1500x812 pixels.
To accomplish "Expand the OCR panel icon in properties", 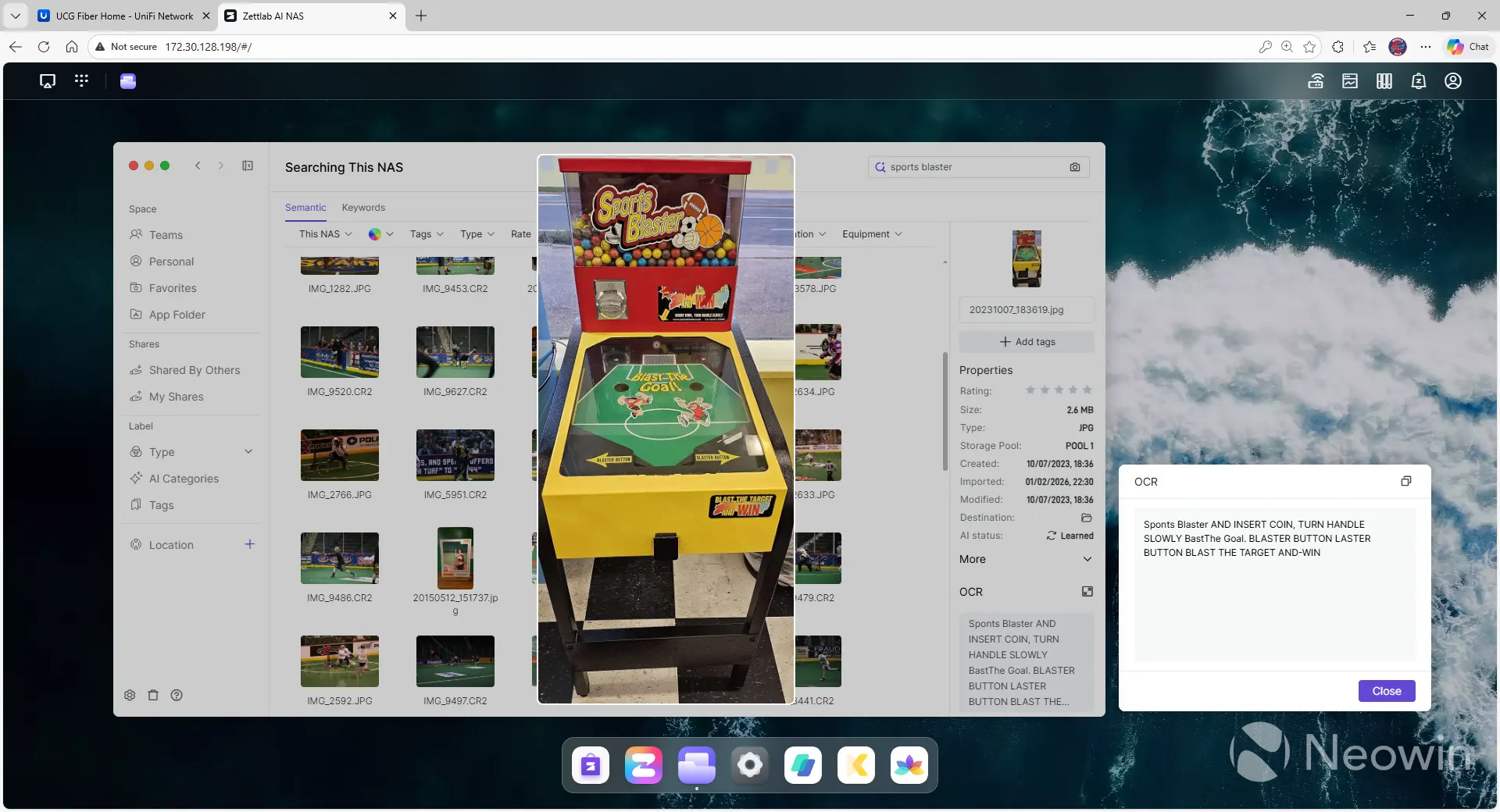I will pos(1087,592).
